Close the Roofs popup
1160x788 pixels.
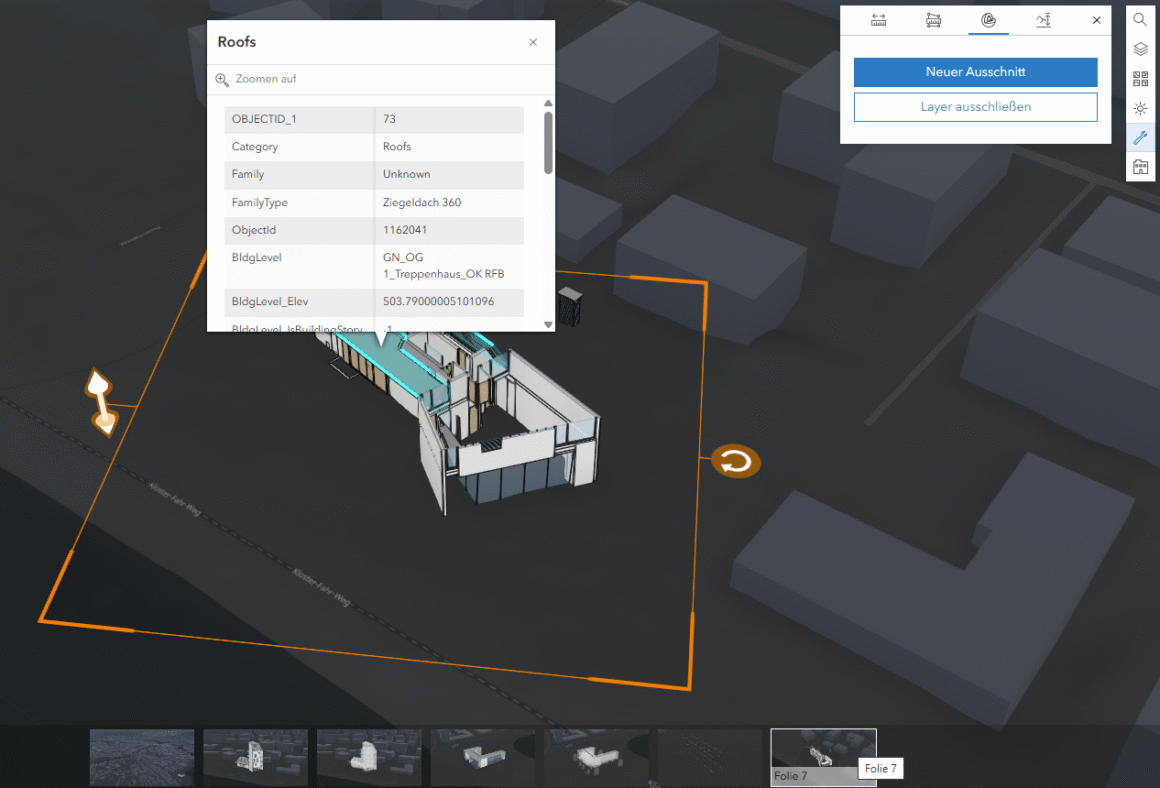tap(533, 42)
